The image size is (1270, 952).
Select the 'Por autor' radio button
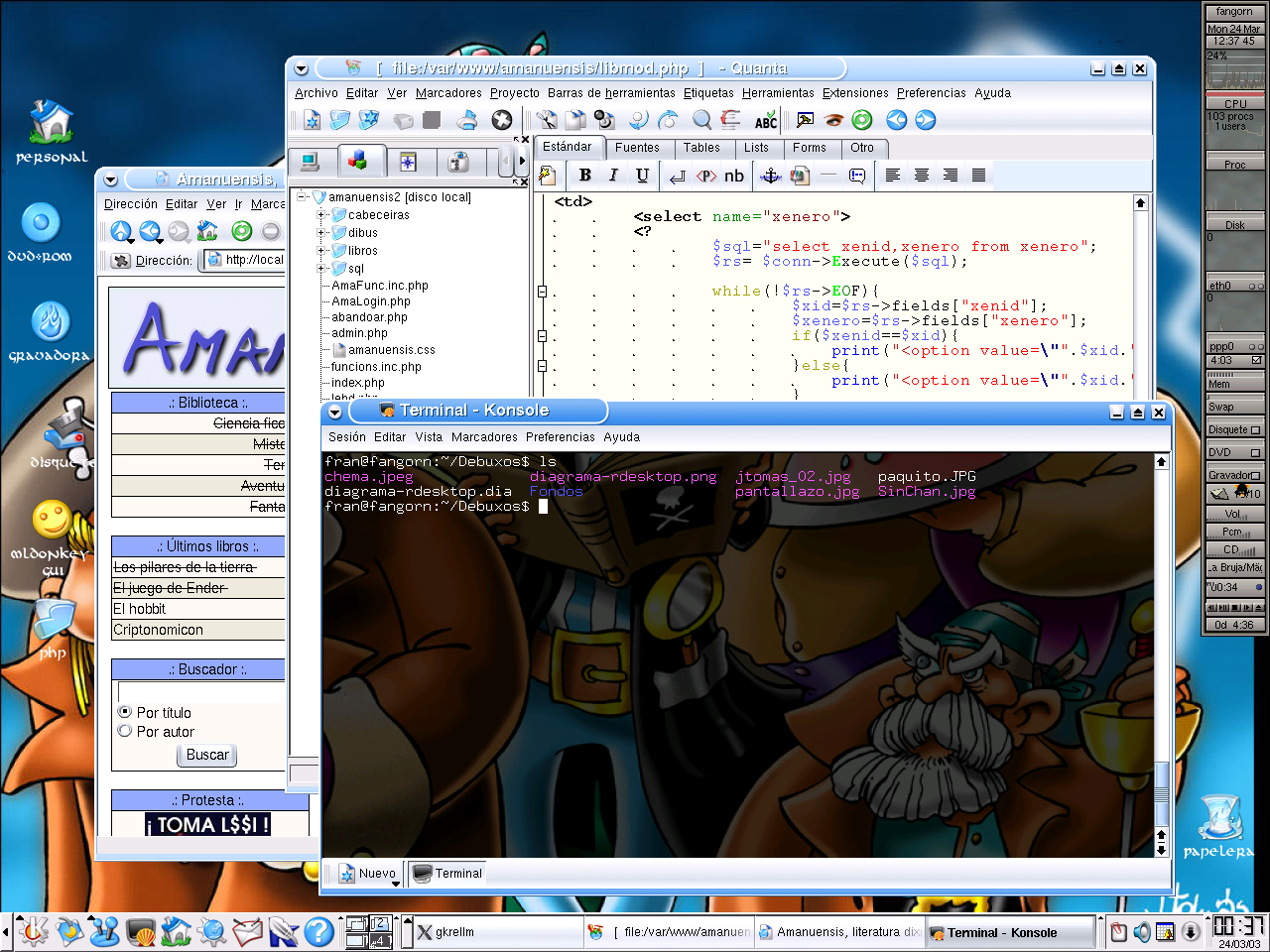125,731
